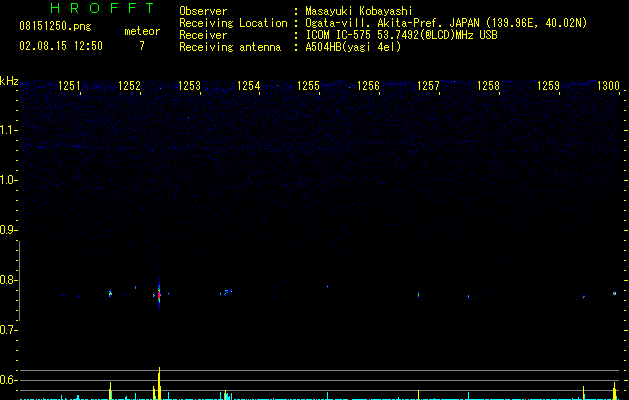This screenshot has width=629, height=400.
Task: Click the 1251 time marker
Action: (69, 86)
